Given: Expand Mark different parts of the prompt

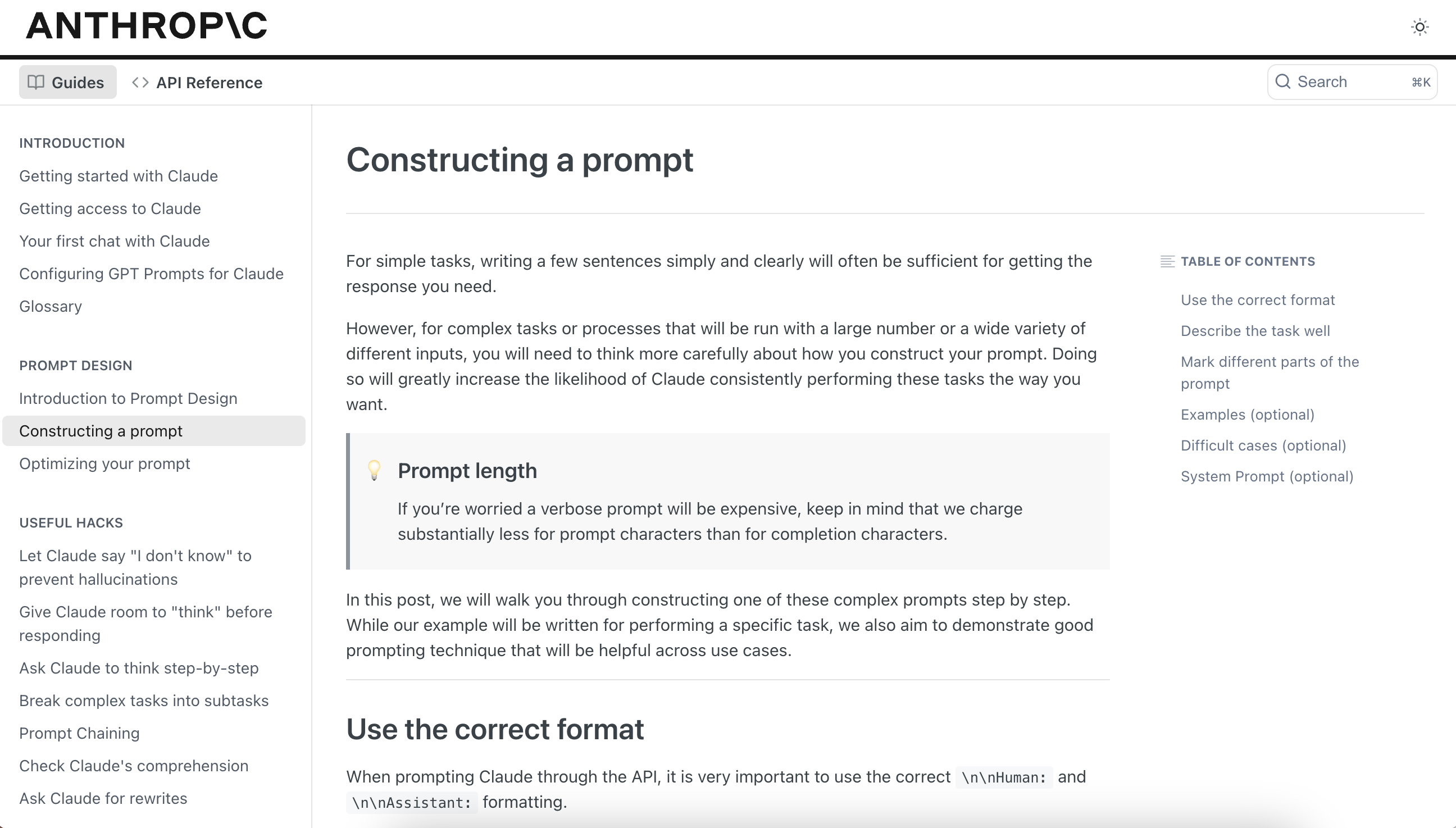Looking at the screenshot, I should coord(1269,372).
